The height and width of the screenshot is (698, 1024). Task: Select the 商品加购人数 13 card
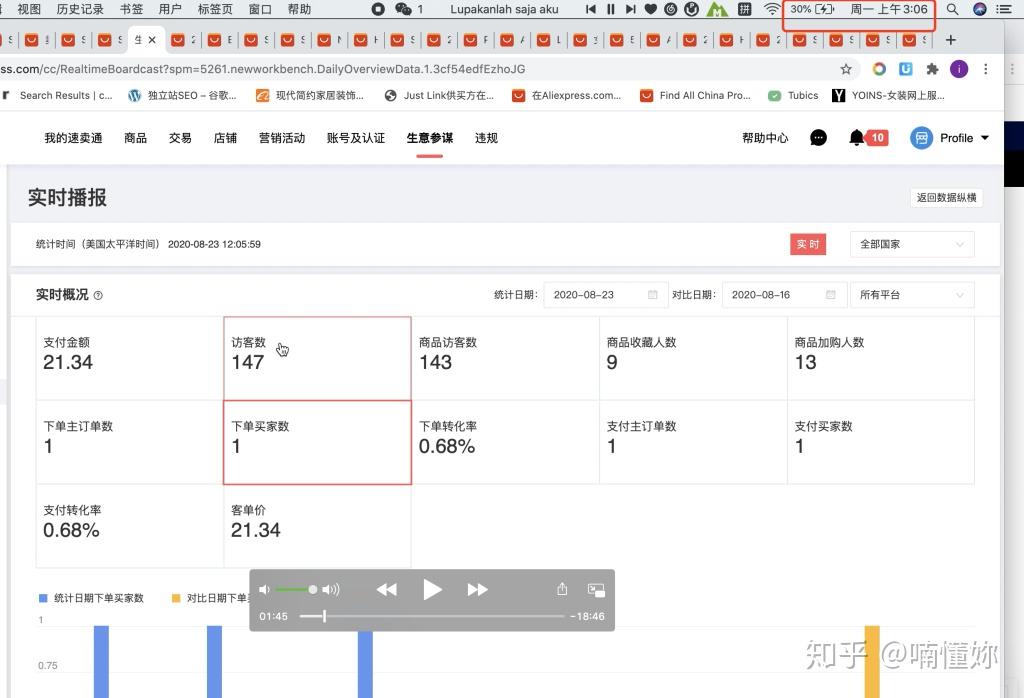pyautogui.click(x=881, y=358)
